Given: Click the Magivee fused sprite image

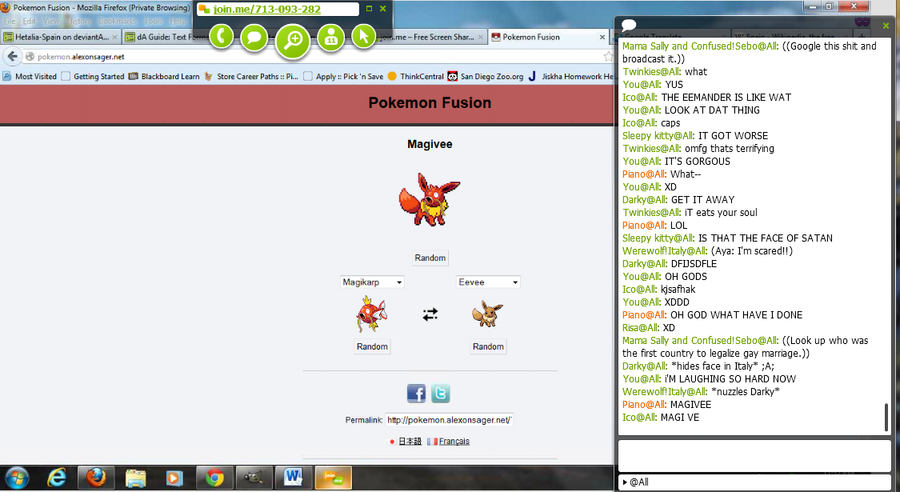Looking at the screenshot, I should click(x=429, y=199).
